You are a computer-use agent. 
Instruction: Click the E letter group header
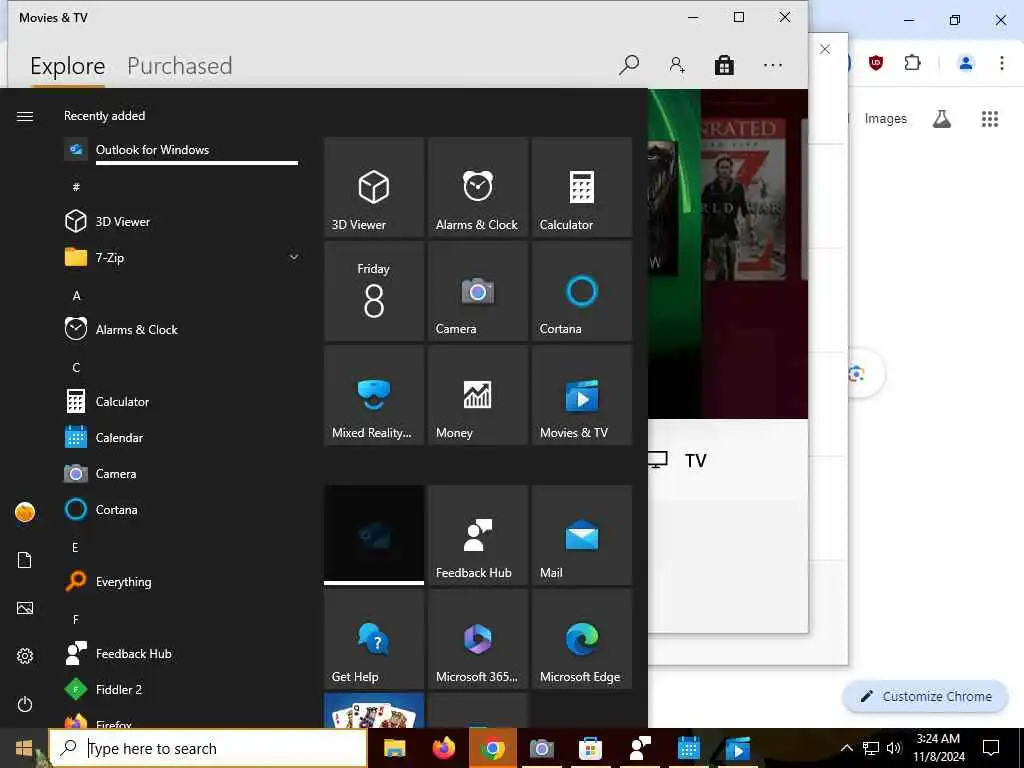[x=75, y=547]
